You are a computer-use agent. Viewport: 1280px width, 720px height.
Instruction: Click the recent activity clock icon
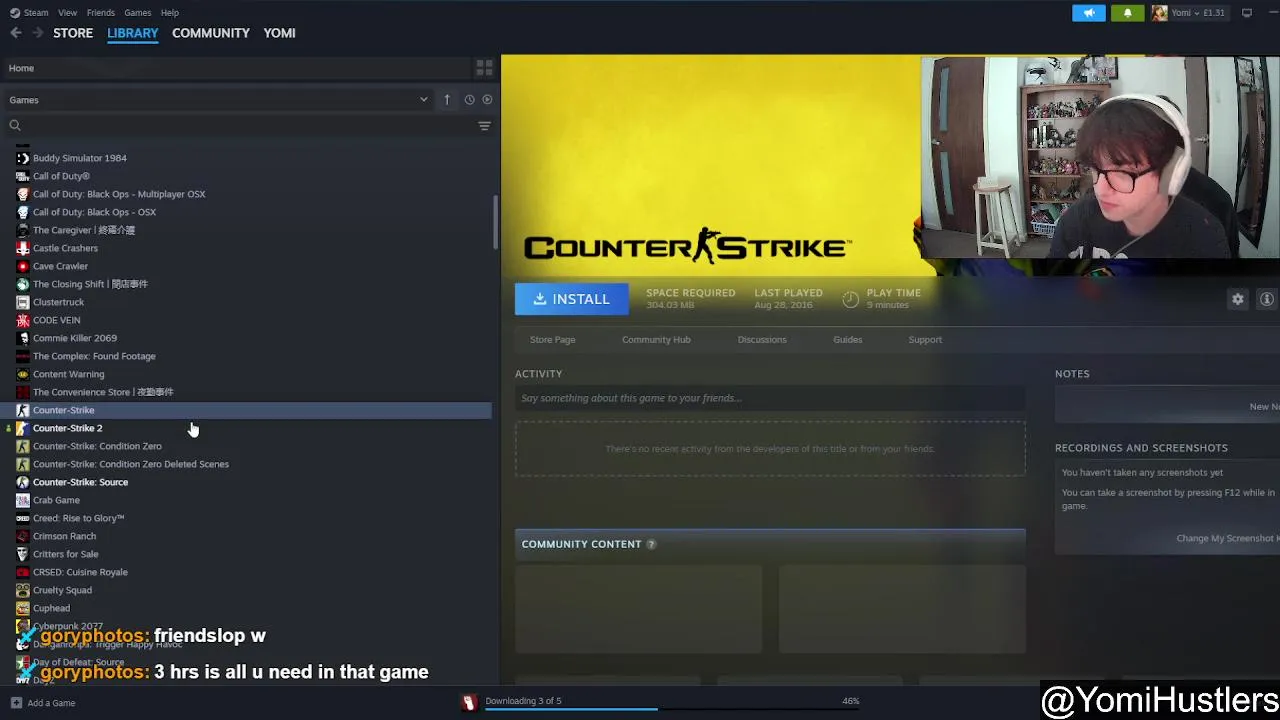click(x=469, y=100)
